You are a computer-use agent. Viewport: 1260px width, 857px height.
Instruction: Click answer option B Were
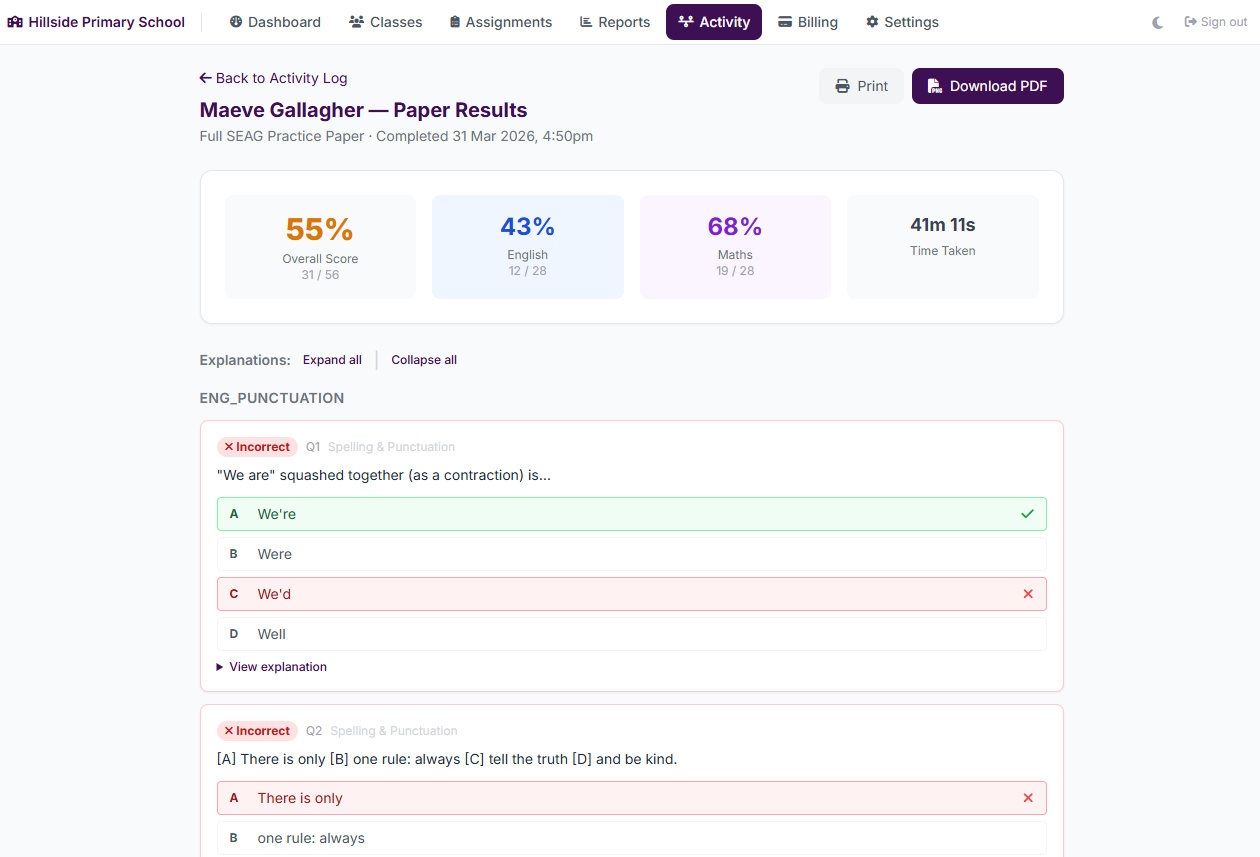click(x=632, y=554)
